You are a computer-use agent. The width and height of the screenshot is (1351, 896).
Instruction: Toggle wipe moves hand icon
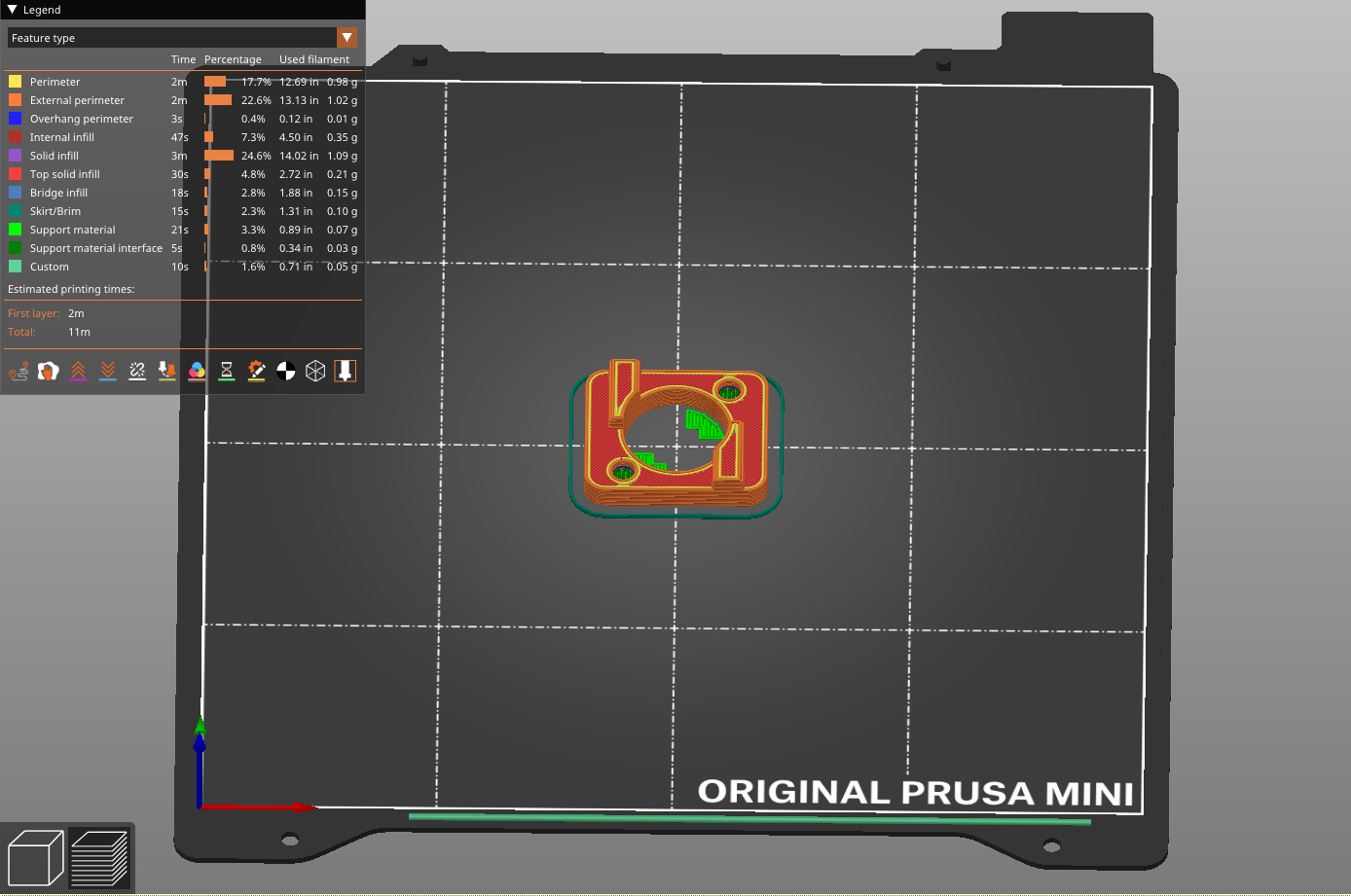(x=48, y=371)
